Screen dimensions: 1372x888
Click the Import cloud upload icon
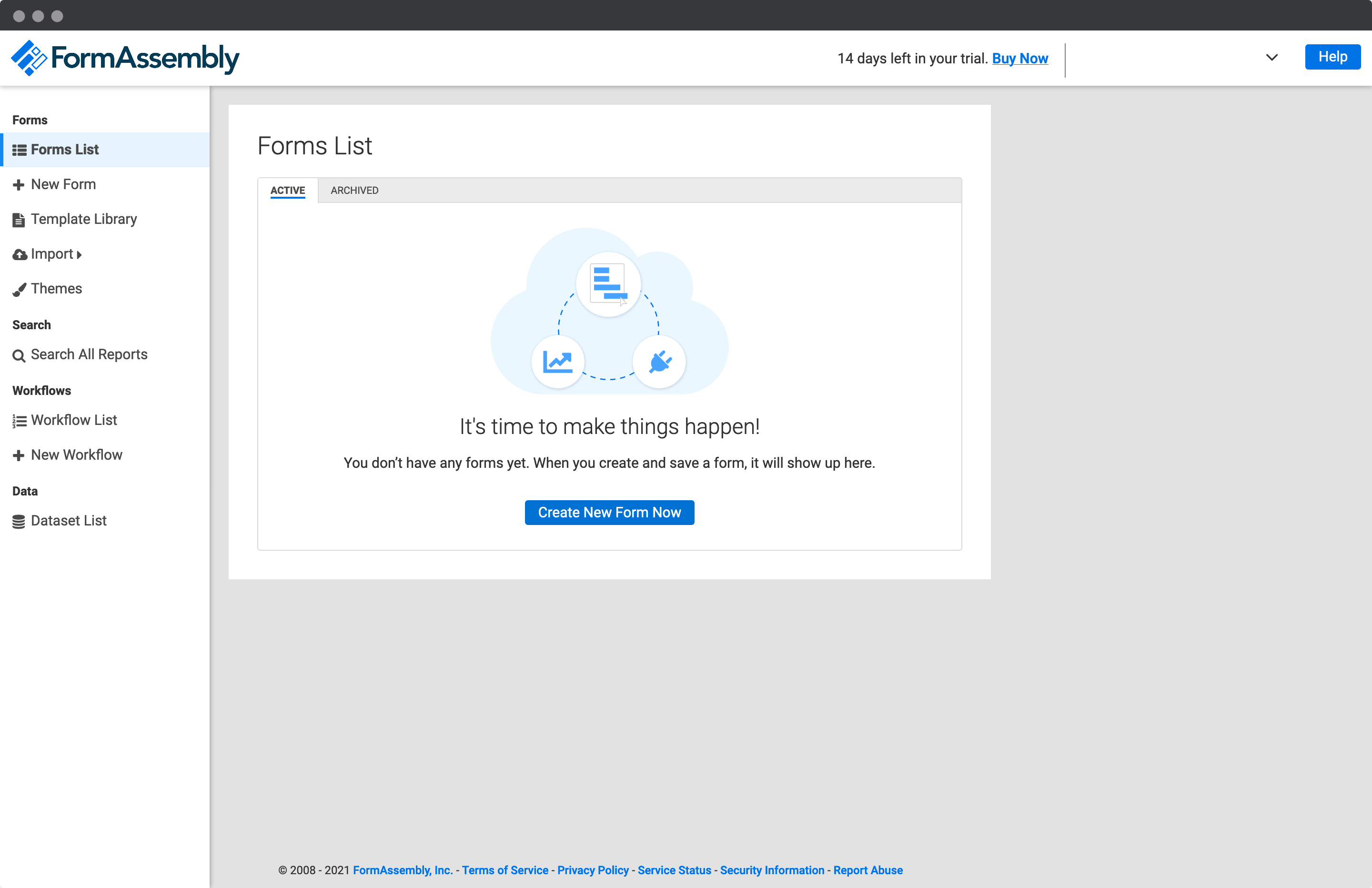(19, 254)
